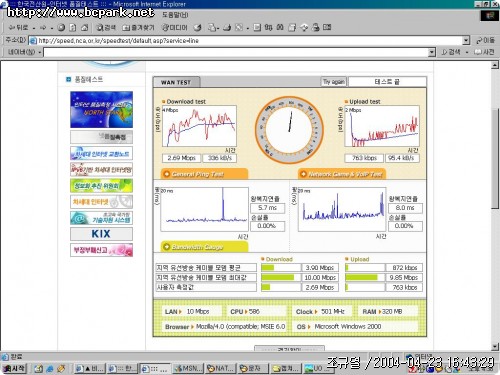The height and width of the screenshot is (375, 500).
Task: Click the 8.0 ms round-trip value
Action: click(405, 208)
